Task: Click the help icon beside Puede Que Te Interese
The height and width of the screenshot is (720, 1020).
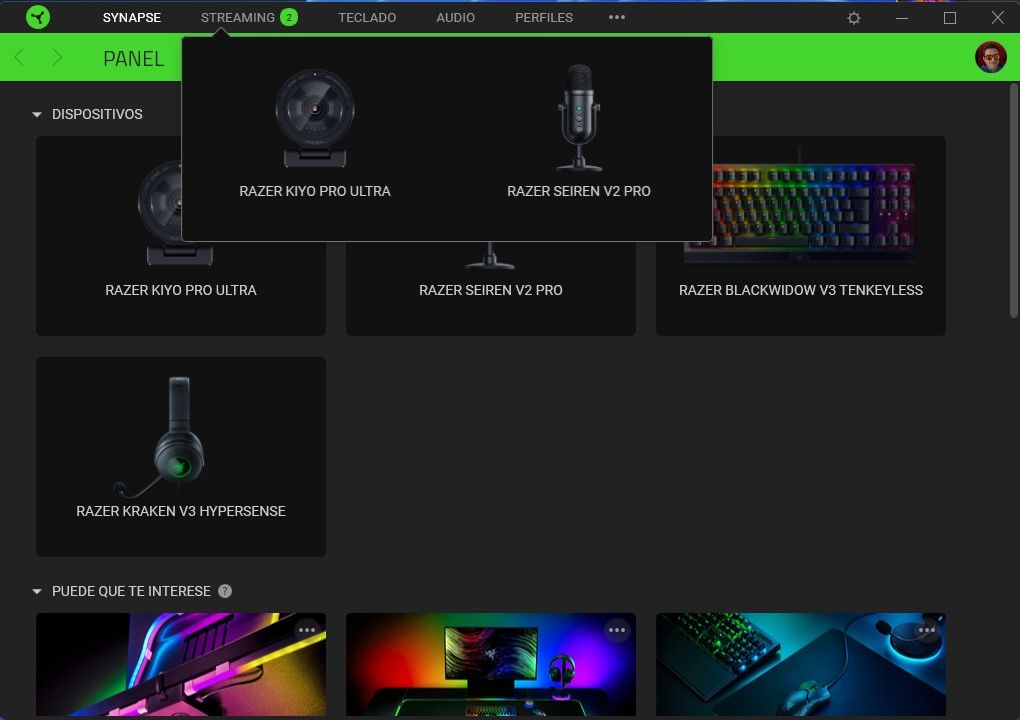Action: (x=225, y=591)
